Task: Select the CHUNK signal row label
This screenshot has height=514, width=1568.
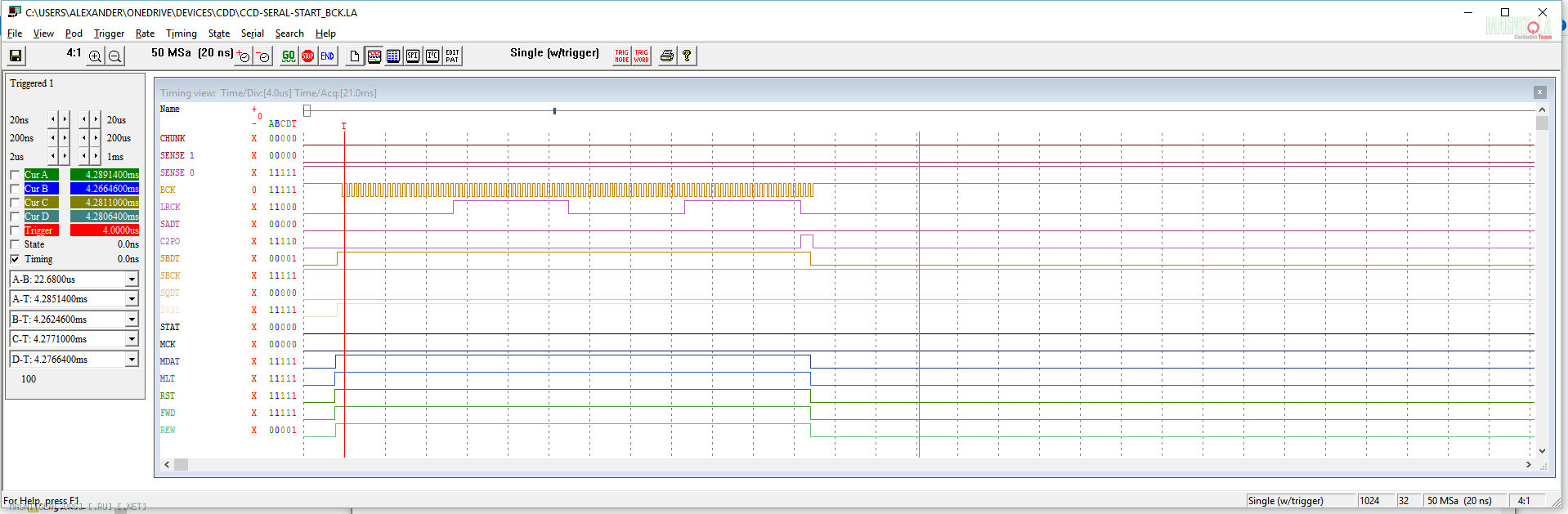Action: click(x=172, y=138)
